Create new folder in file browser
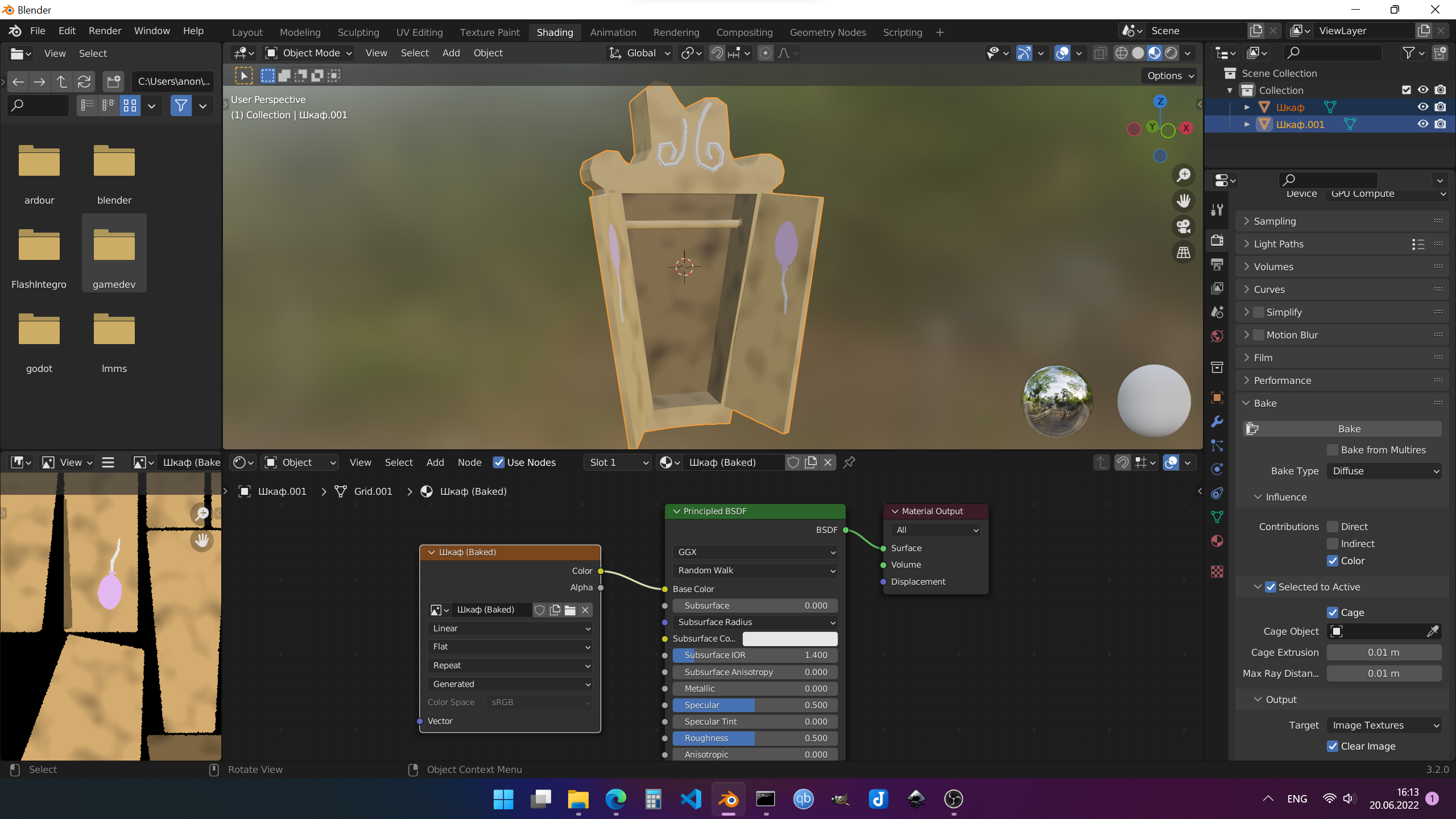 [113, 81]
